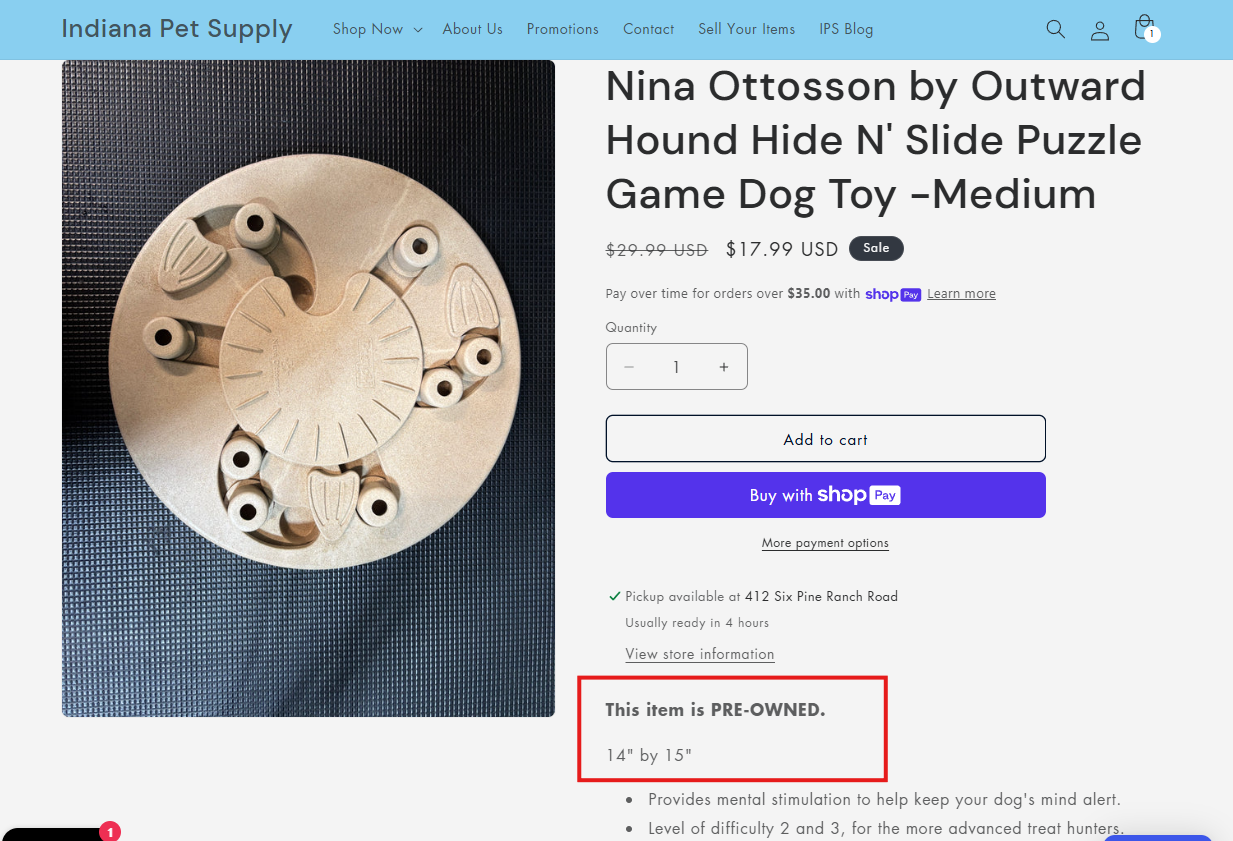Click the Learn more link

point(961,294)
